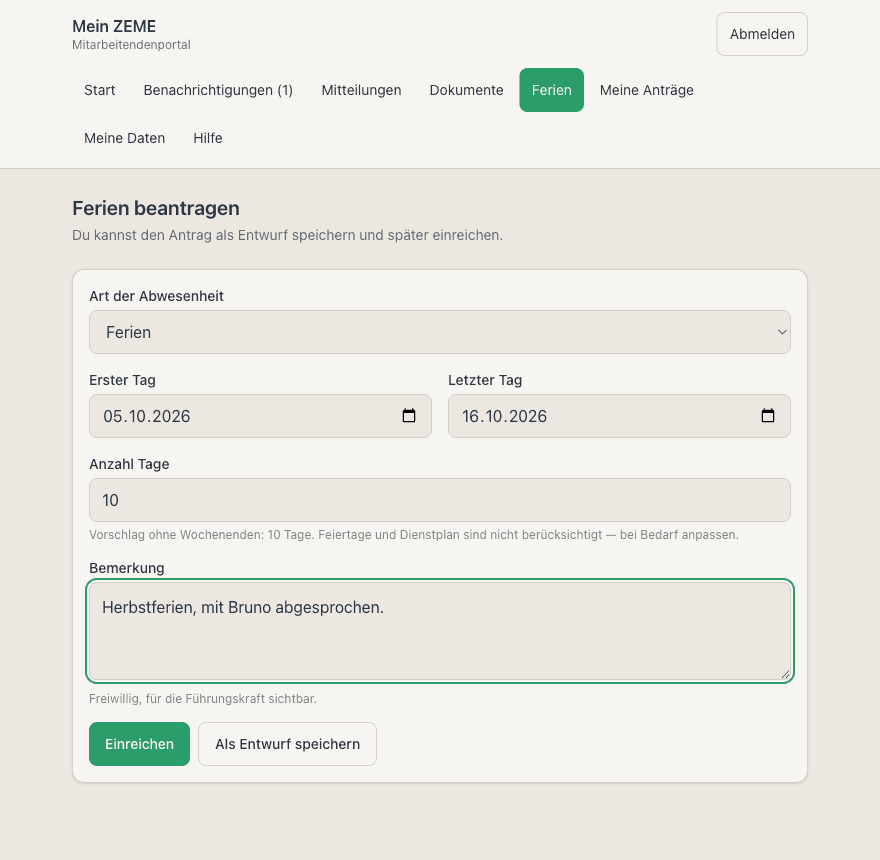Screen dimensions: 880x860
Task: Click the Letzter Tag label
Action: 485,380
